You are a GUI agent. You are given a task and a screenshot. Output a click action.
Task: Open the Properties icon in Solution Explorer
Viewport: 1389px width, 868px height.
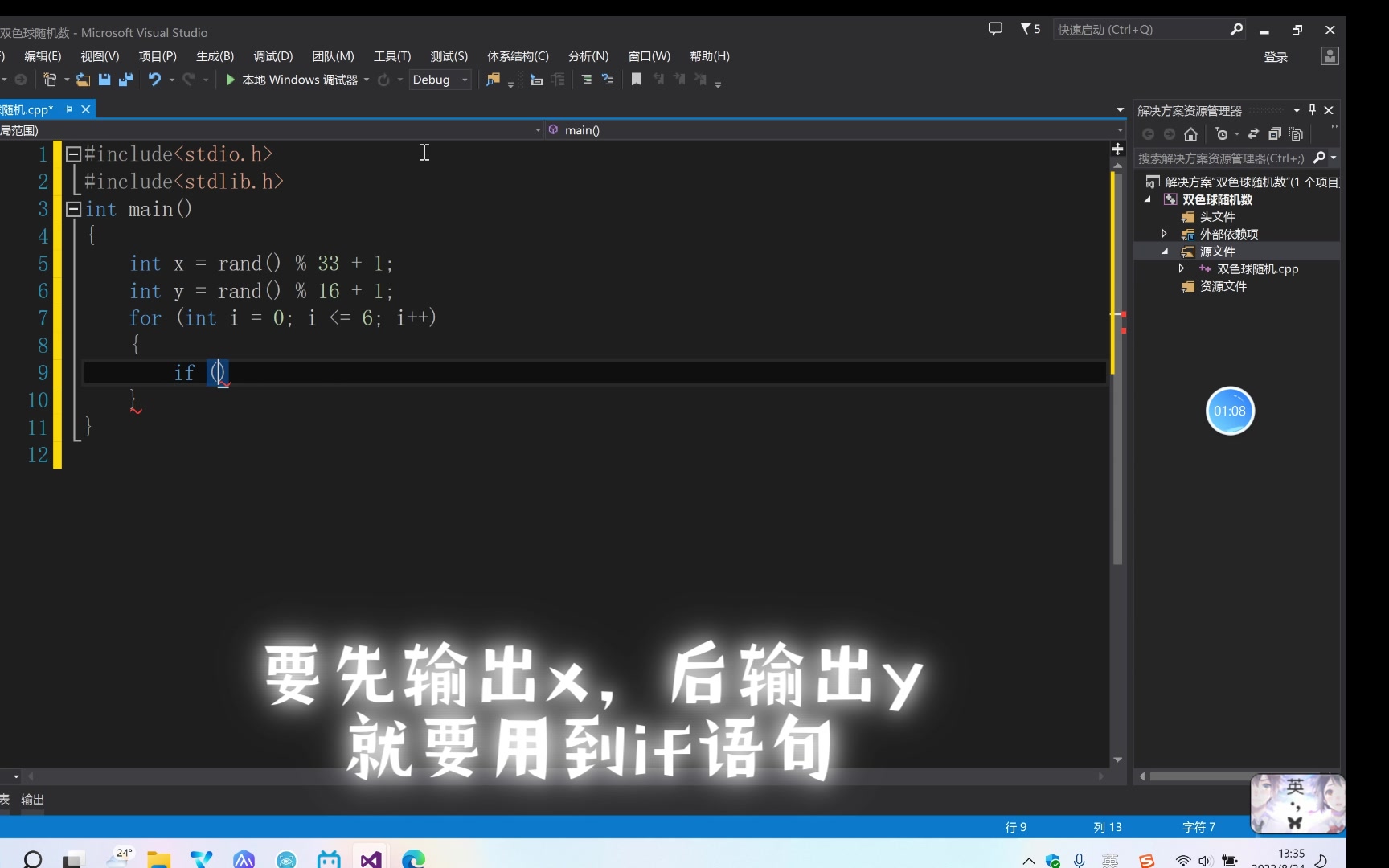point(1297,134)
